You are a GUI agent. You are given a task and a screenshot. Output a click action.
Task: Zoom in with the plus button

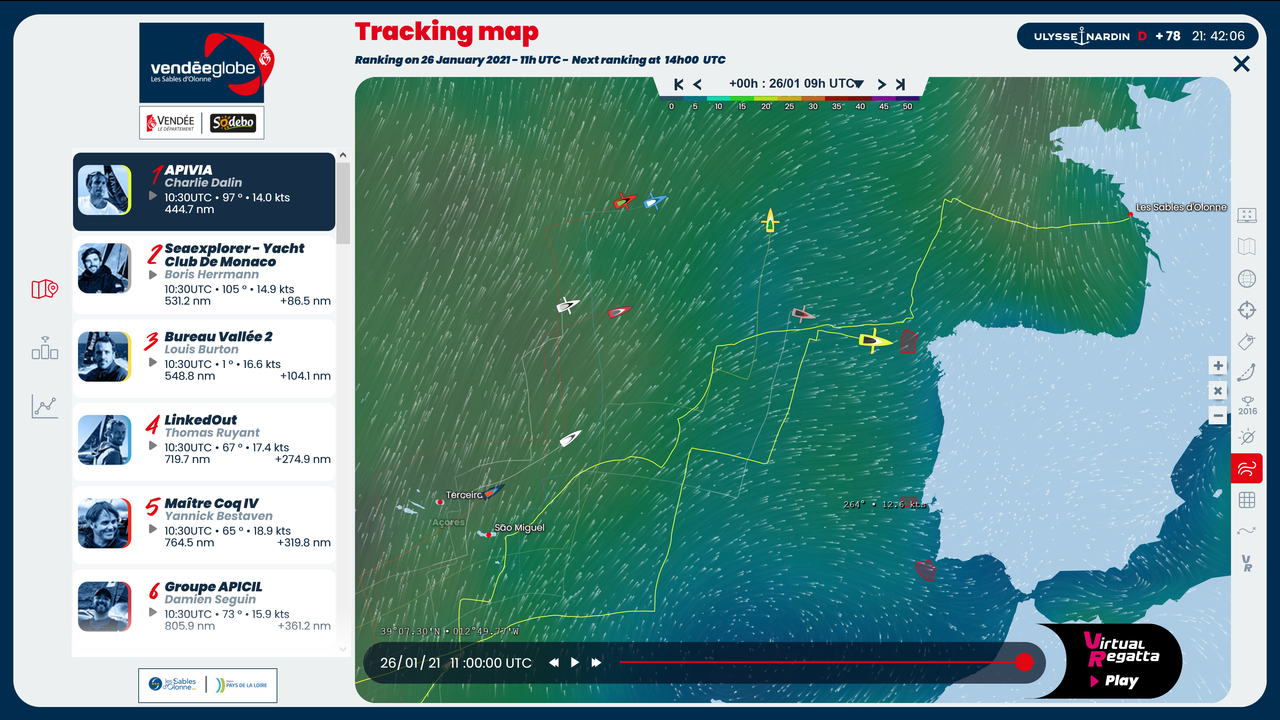tap(1218, 366)
